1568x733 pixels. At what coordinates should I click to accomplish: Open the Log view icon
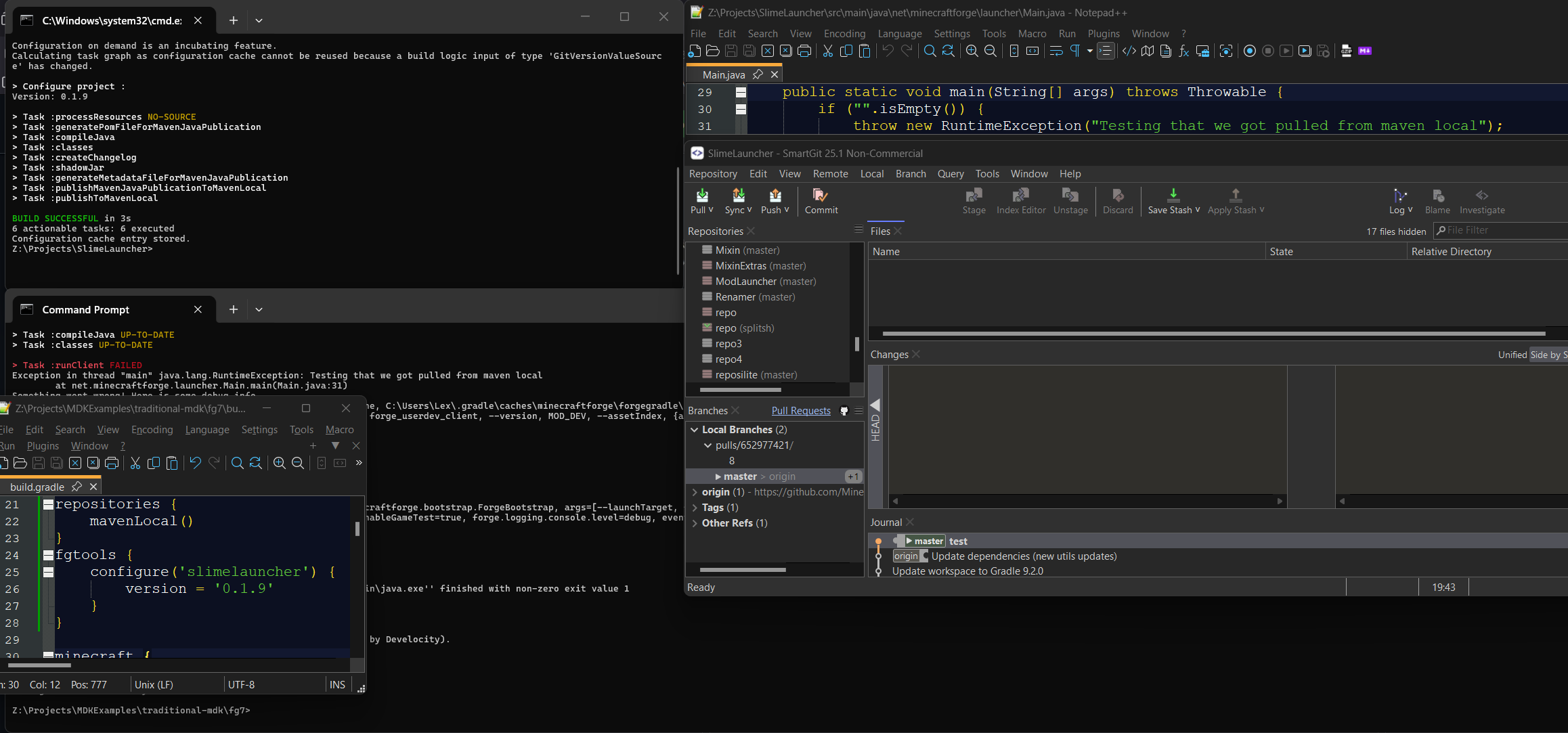(1399, 196)
